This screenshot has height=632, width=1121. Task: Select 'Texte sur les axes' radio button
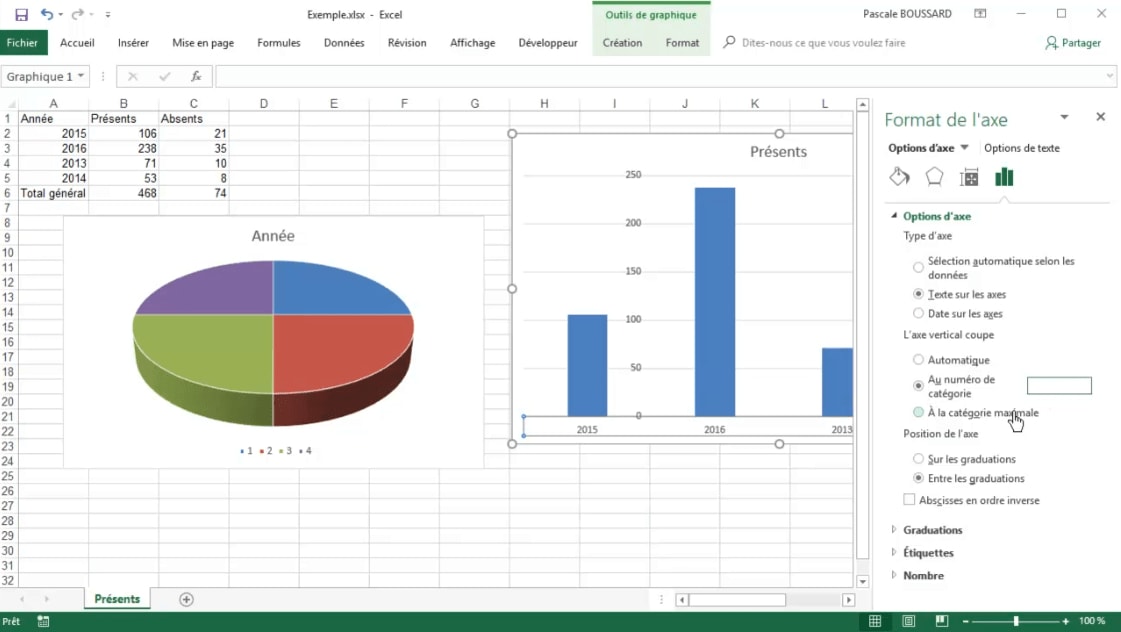[x=918, y=294]
